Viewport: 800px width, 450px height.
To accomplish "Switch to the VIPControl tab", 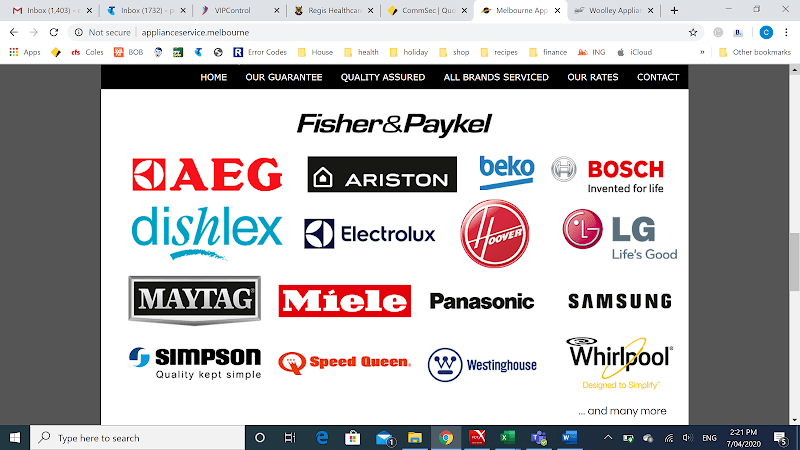I will pyautogui.click(x=239, y=10).
